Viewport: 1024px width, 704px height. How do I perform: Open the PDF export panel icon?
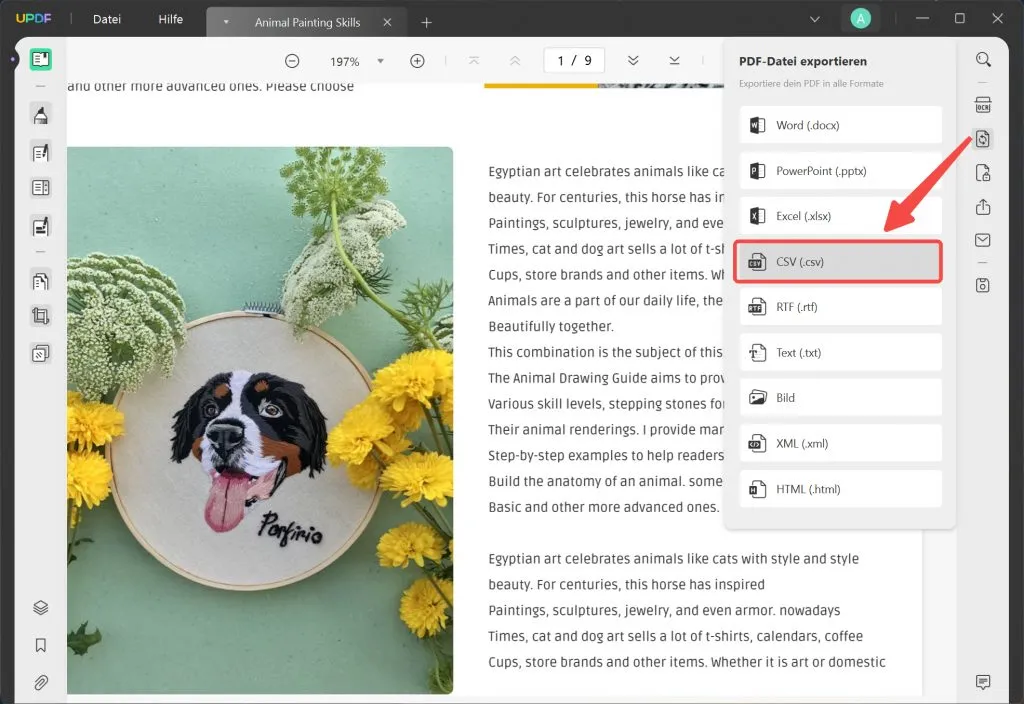(983, 139)
